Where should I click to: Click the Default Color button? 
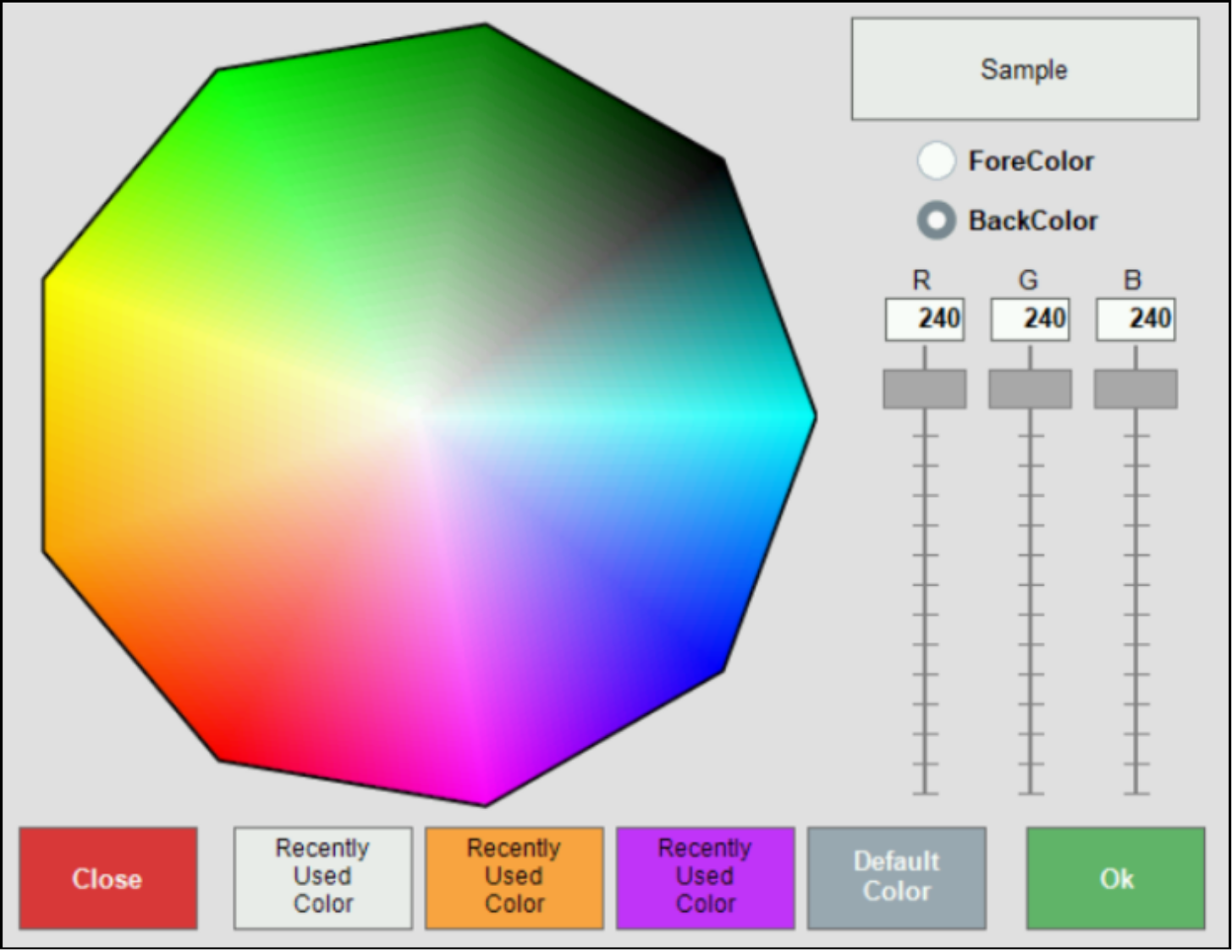coord(897,878)
